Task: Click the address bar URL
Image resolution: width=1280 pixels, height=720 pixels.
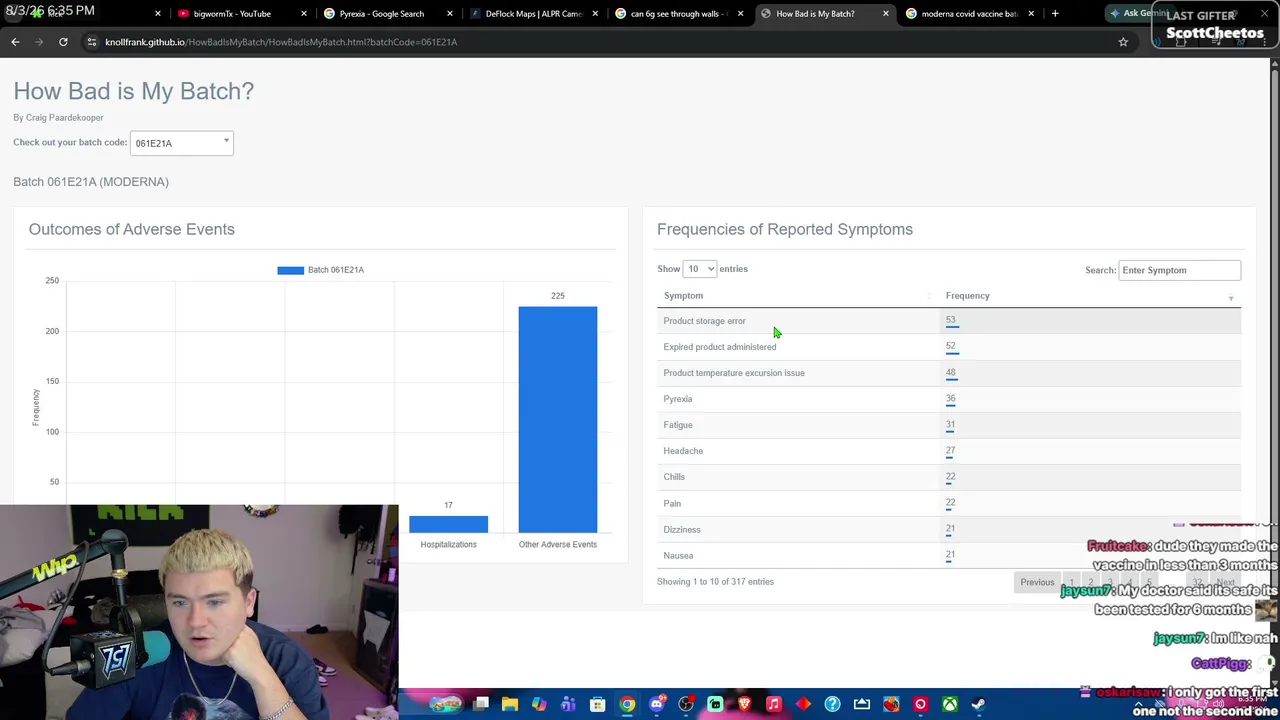Action: pos(281,42)
